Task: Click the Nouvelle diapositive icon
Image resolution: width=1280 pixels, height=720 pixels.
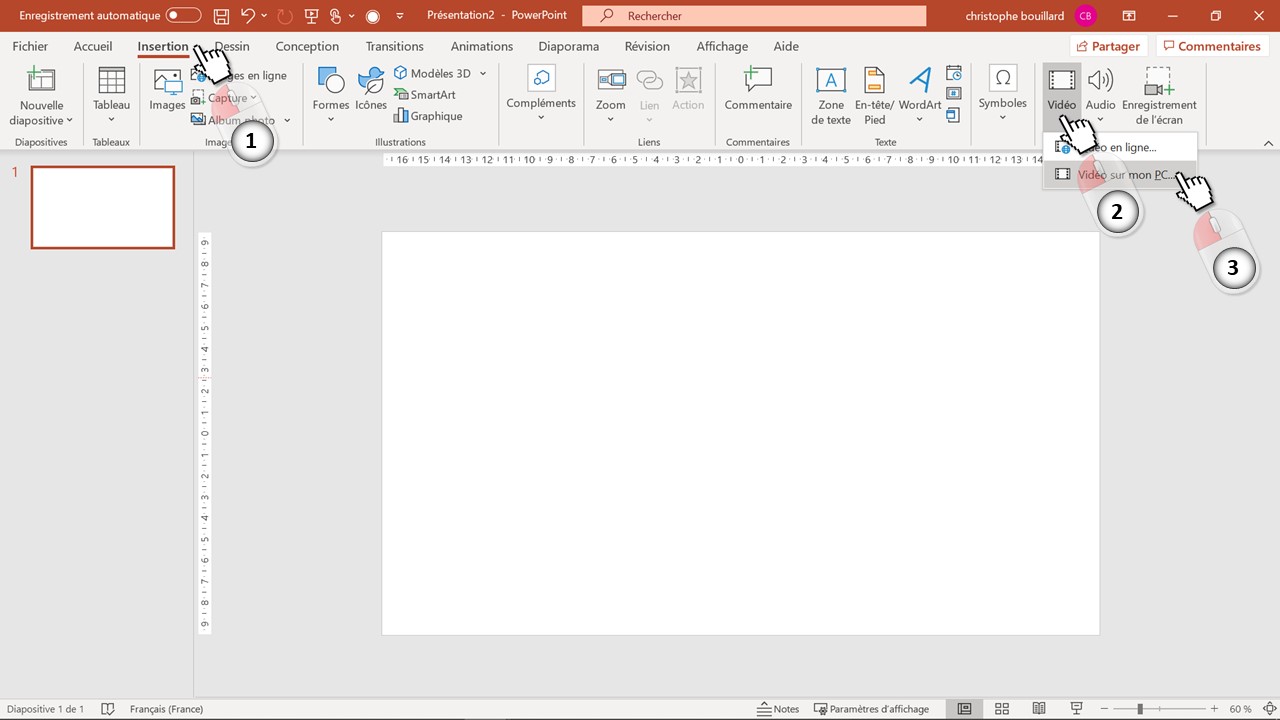Action: [41, 81]
